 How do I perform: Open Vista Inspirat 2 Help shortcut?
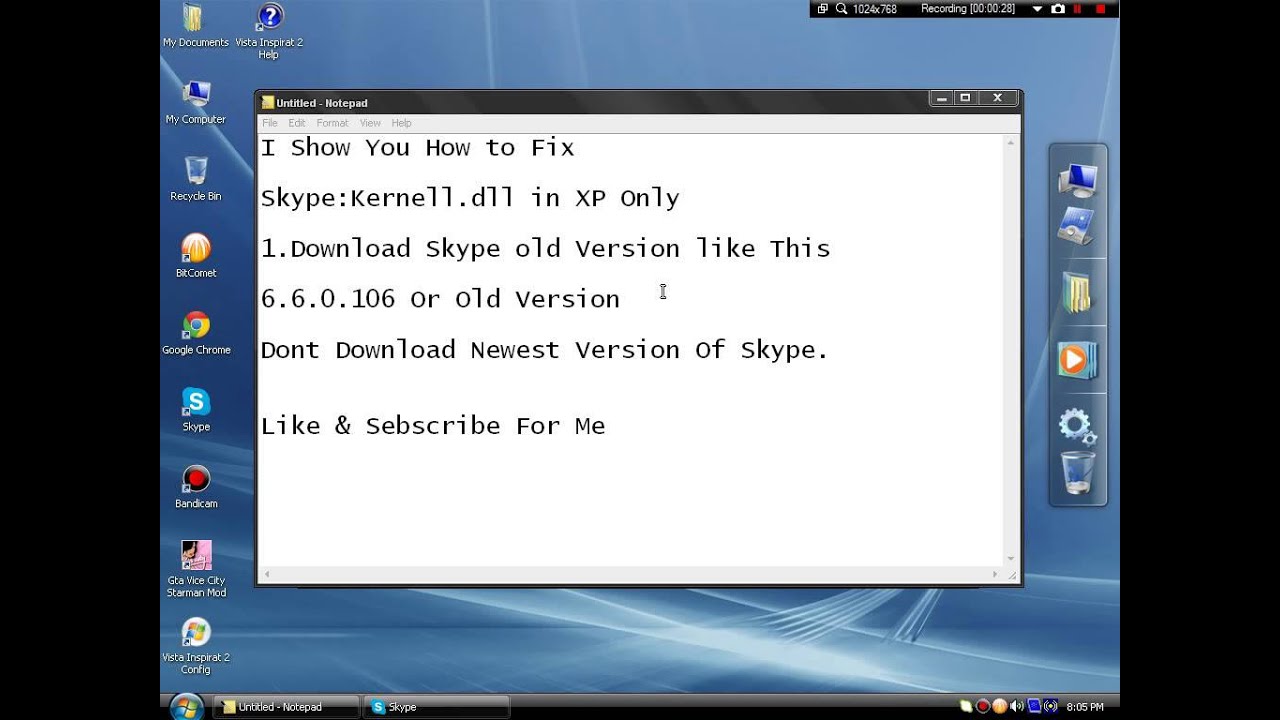tap(269, 31)
